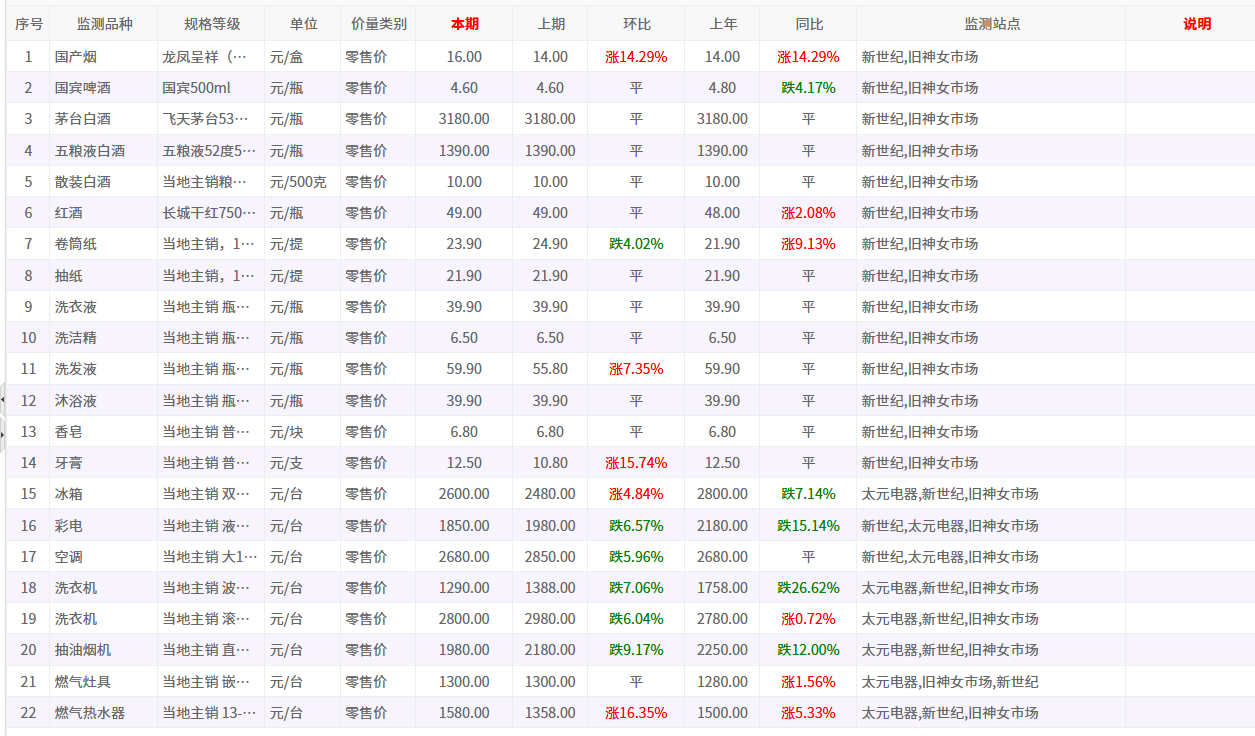Click spec cell 国宾500ml
This screenshot has height=736, width=1255.
211,88
